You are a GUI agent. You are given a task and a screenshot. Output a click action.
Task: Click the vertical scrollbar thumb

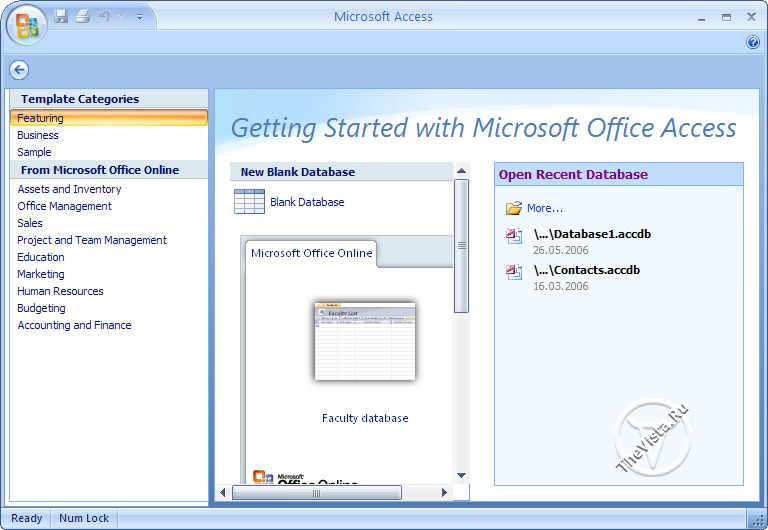coord(461,246)
